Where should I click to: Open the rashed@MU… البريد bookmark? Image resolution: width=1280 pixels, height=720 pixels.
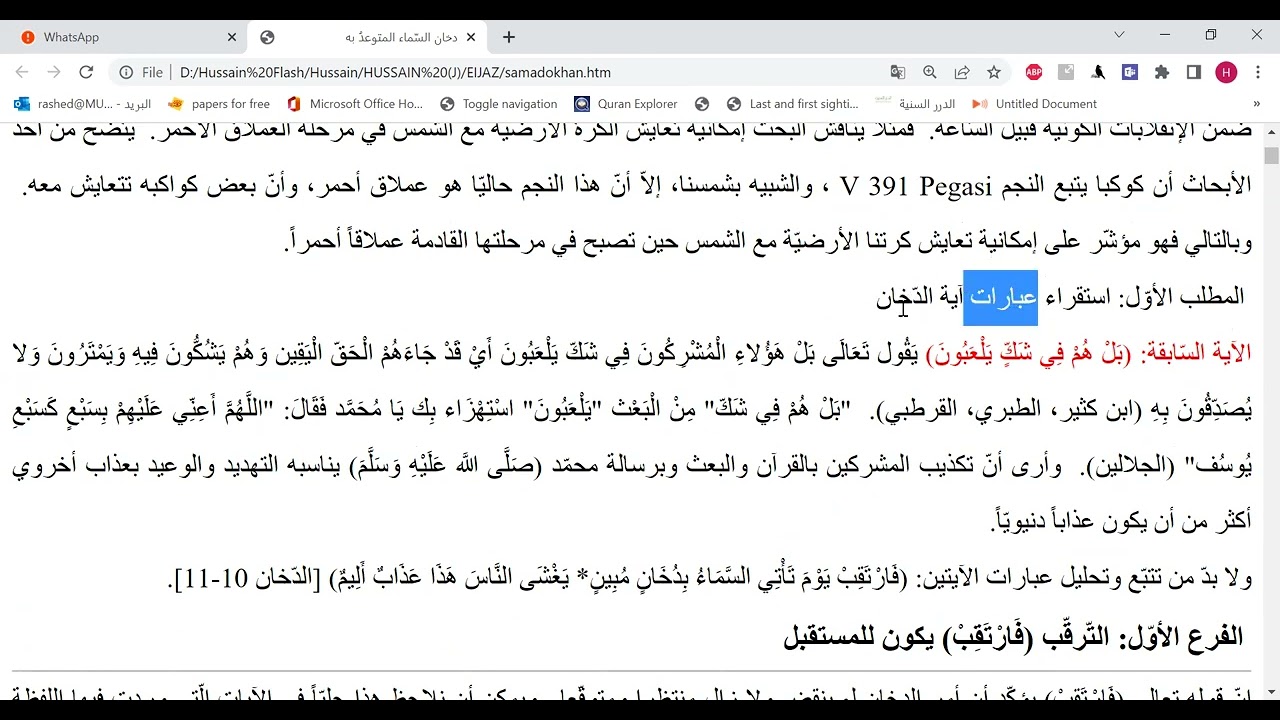point(82,104)
